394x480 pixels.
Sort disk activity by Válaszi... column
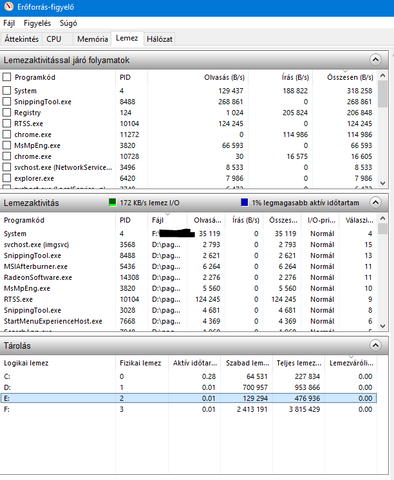pos(358,220)
